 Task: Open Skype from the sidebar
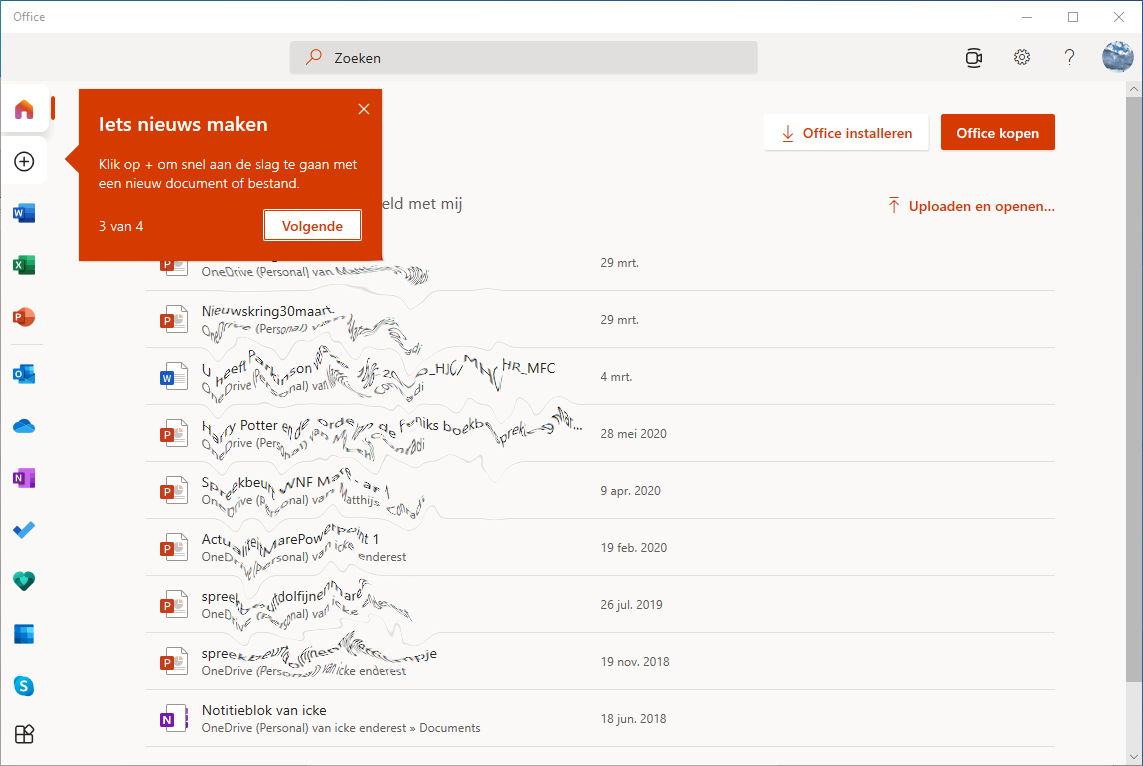coord(24,686)
